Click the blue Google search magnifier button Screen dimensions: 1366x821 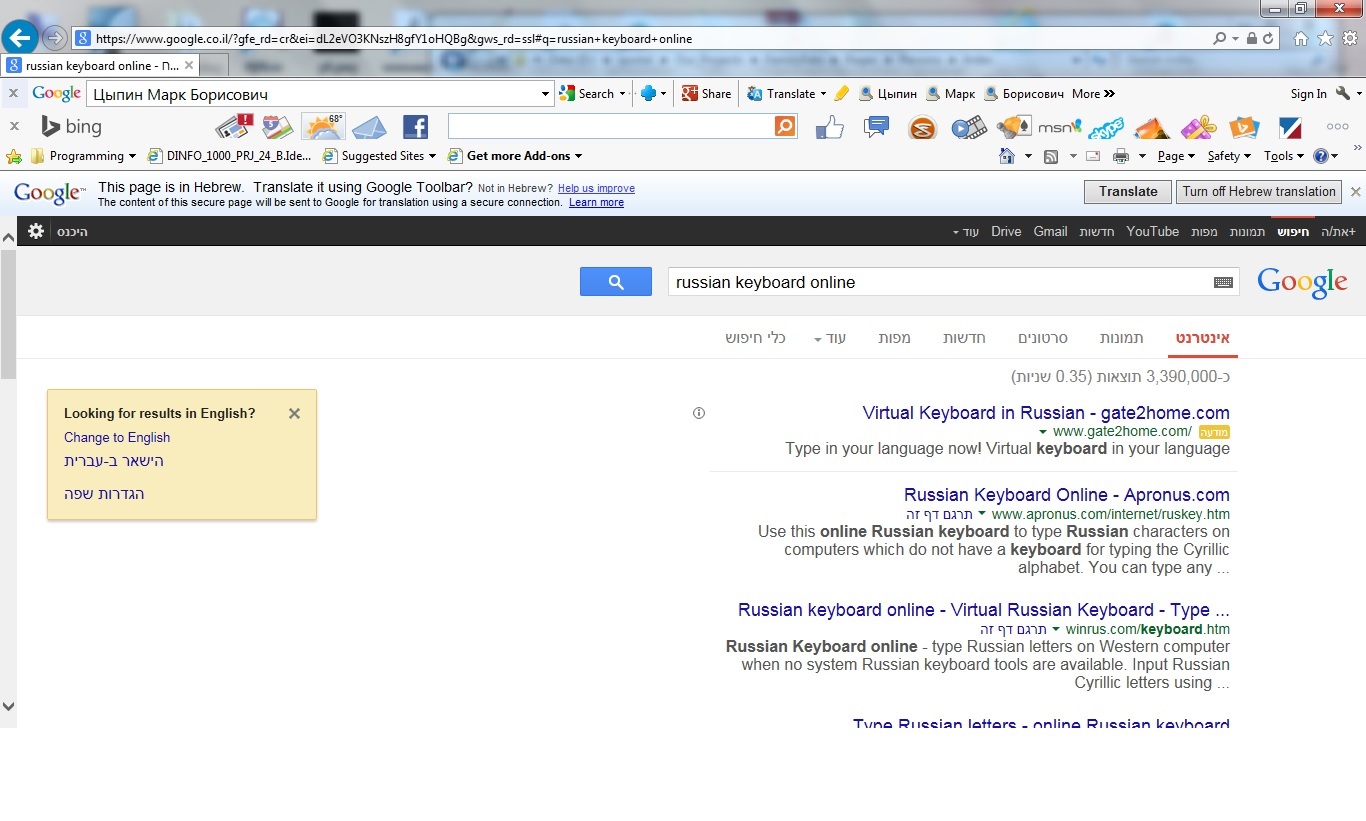(616, 282)
